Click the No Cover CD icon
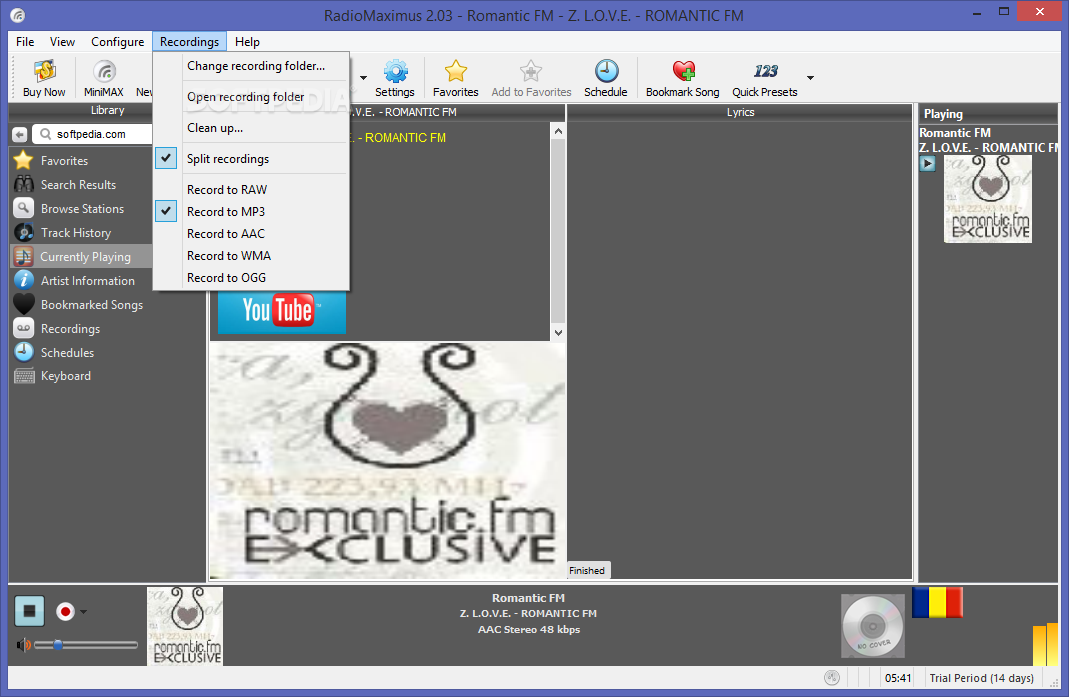Viewport: 1069px width, 697px height. [x=873, y=626]
